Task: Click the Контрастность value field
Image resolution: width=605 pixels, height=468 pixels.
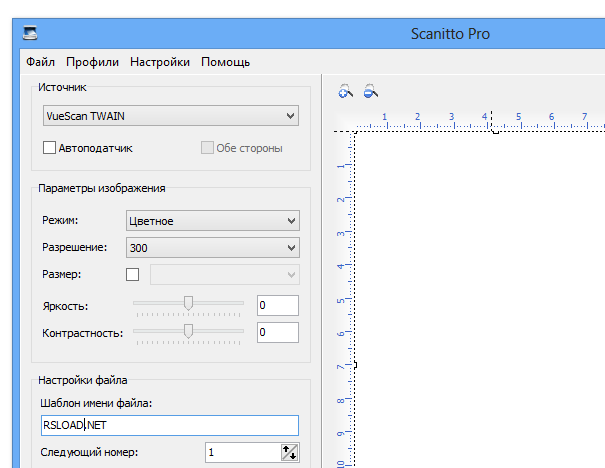Action: click(278, 333)
